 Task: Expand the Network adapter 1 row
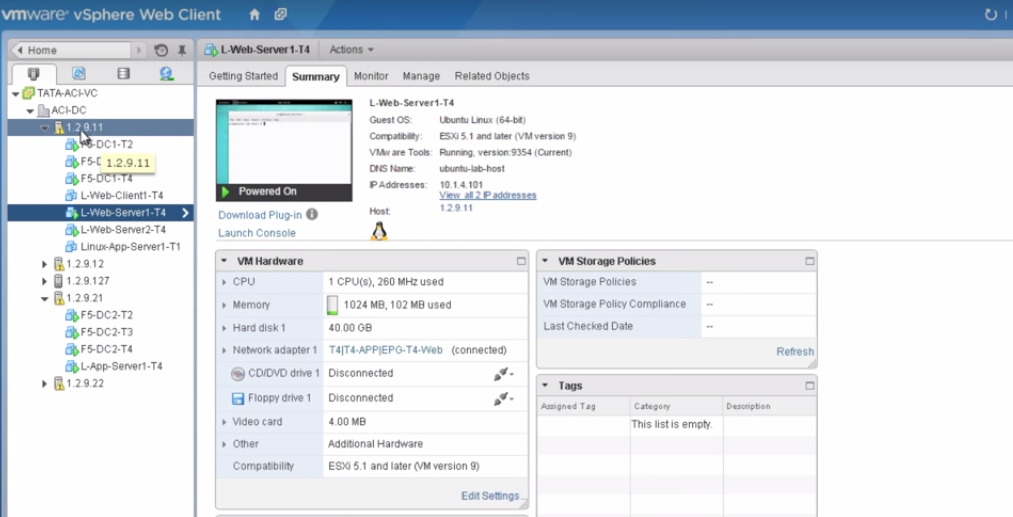point(224,350)
